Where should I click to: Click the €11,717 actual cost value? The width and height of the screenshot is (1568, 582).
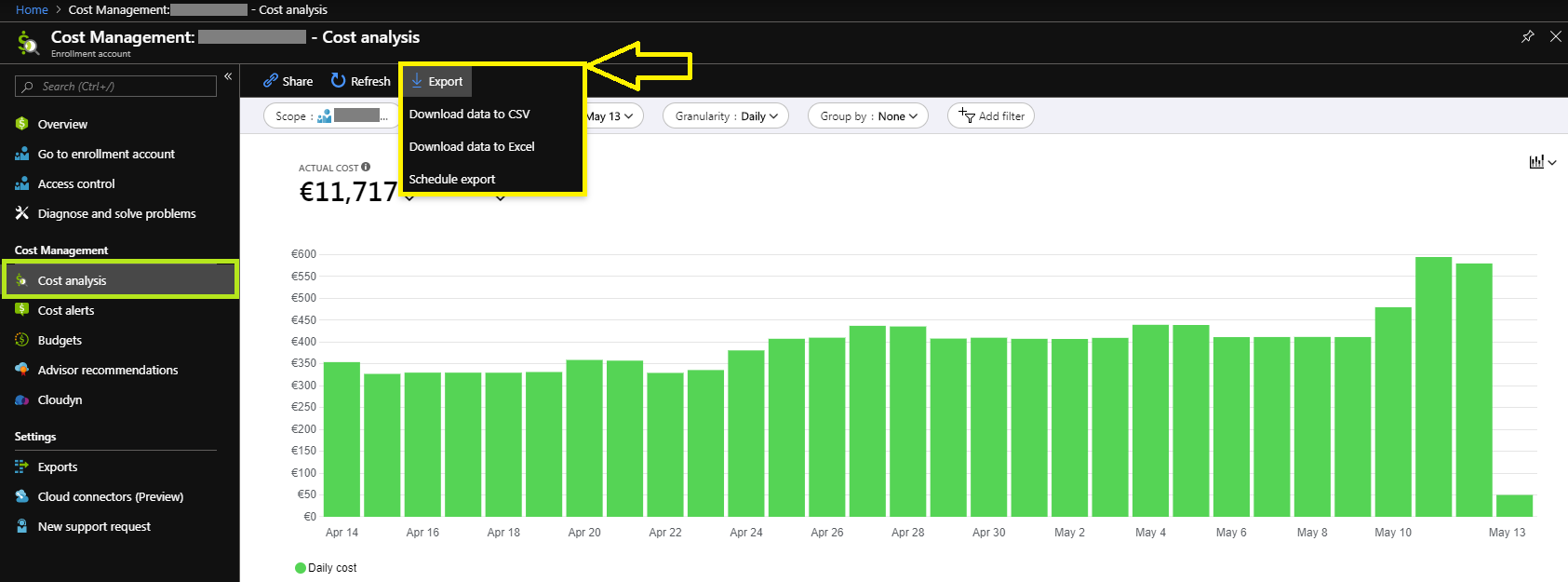(x=348, y=192)
